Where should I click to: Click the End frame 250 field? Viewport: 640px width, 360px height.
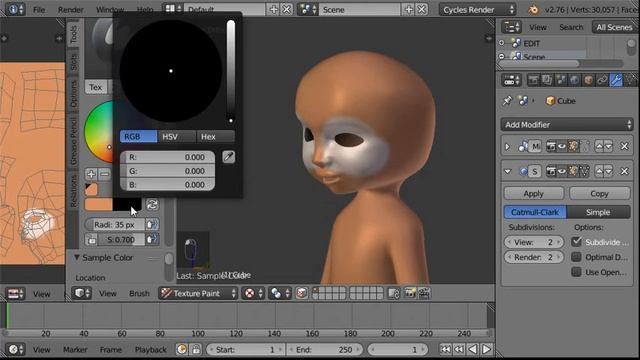click(325, 349)
